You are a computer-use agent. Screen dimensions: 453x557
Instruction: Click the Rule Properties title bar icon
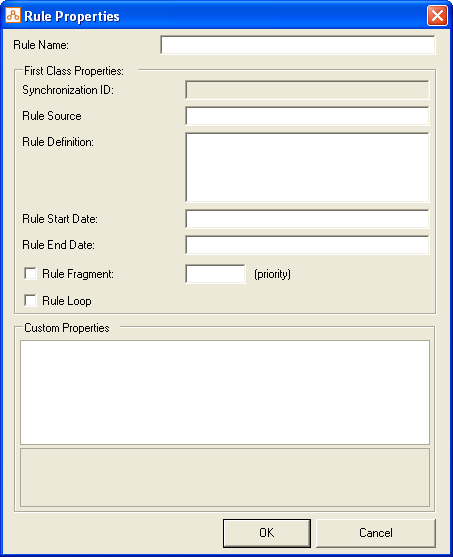(13, 16)
